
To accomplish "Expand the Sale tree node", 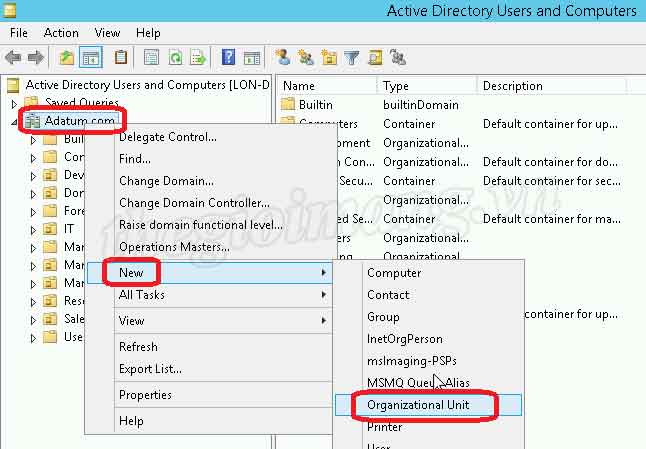I will point(33,320).
